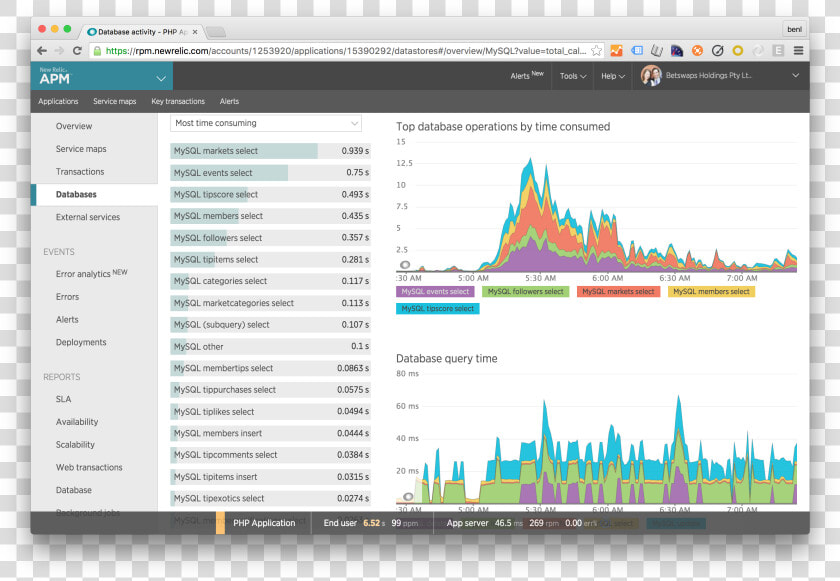Select the MySQL membertips select row

click(x=271, y=368)
